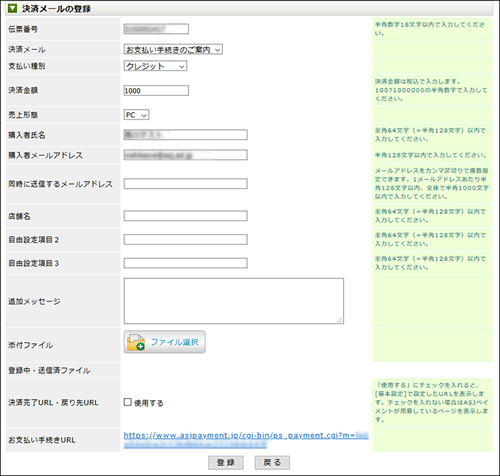Select the 自由設定項目２ input field
This screenshot has height=476, width=500.
186,240
